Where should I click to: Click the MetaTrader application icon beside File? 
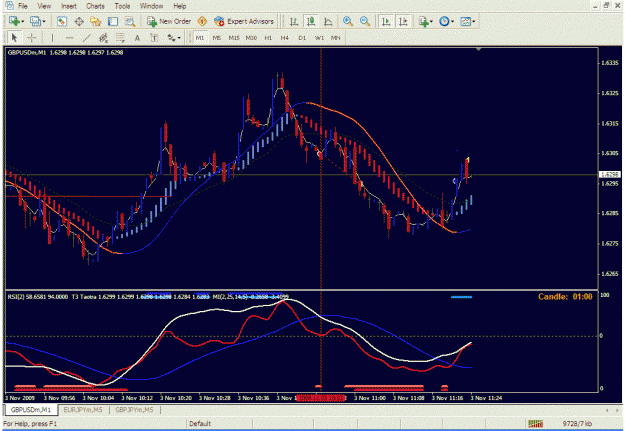(9, 6)
